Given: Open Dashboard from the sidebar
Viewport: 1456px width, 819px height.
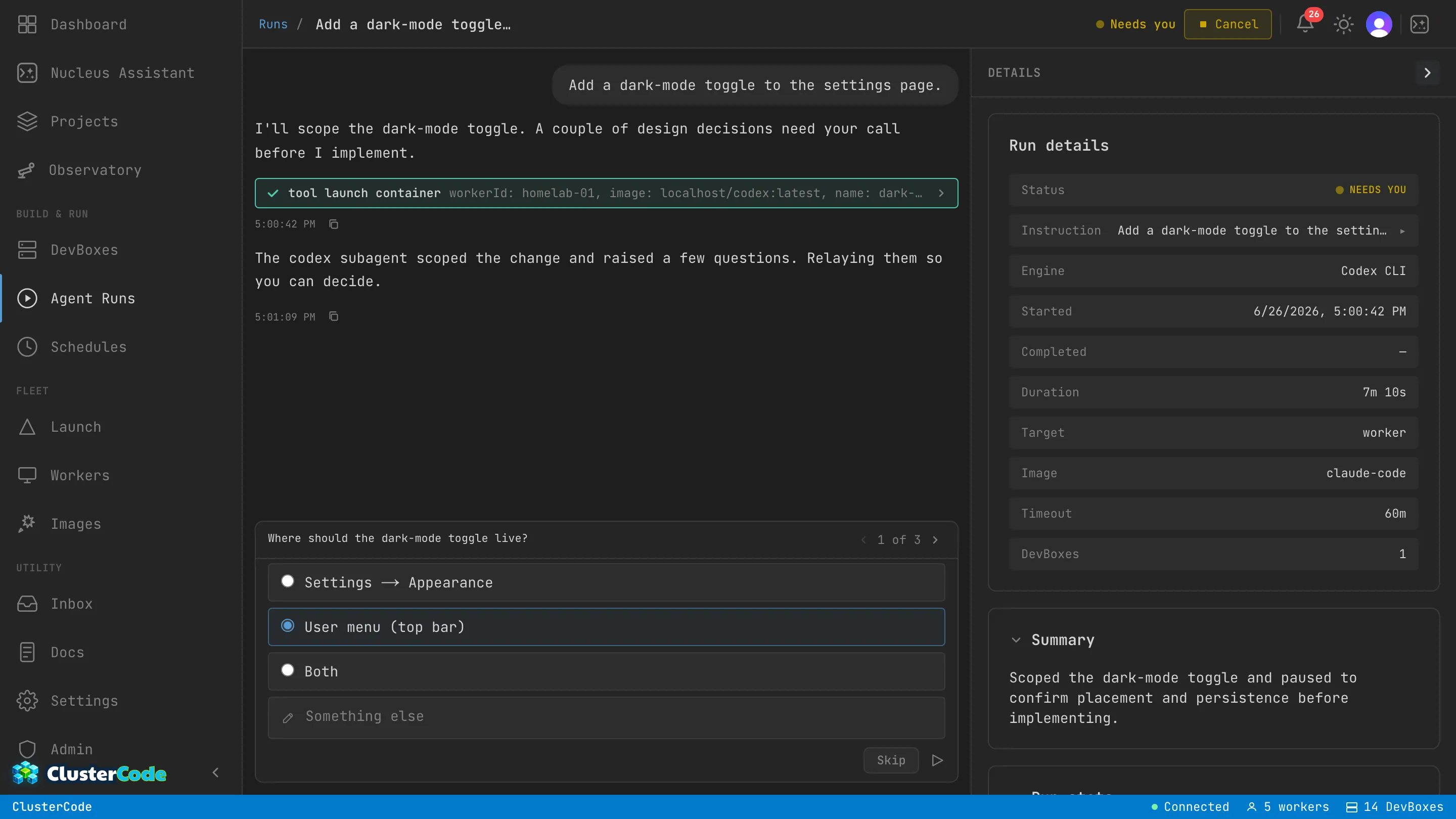Looking at the screenshot, I should 89,24.
